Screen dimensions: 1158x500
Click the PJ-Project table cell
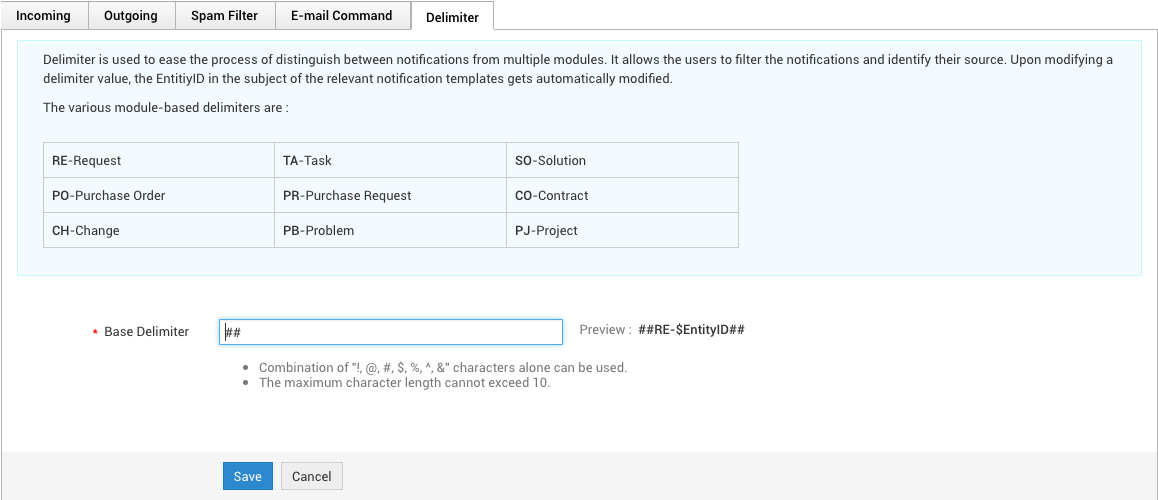(622, 230)
